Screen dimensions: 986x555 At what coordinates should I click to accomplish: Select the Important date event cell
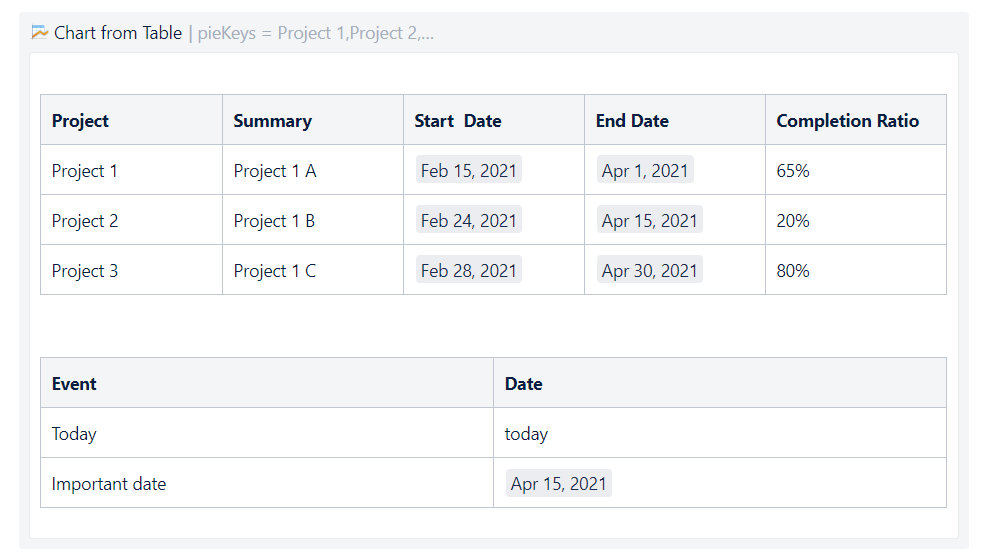267,483
